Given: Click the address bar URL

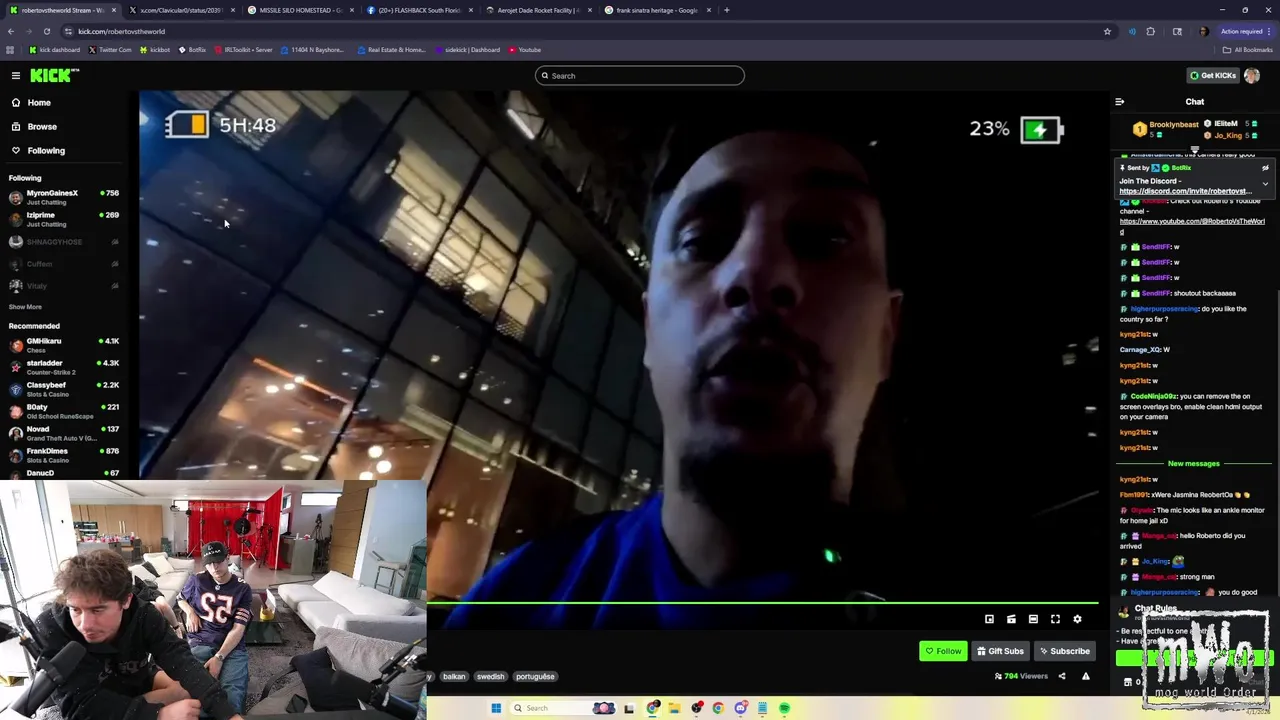Looking at the screenshot, I should (121, 31).
